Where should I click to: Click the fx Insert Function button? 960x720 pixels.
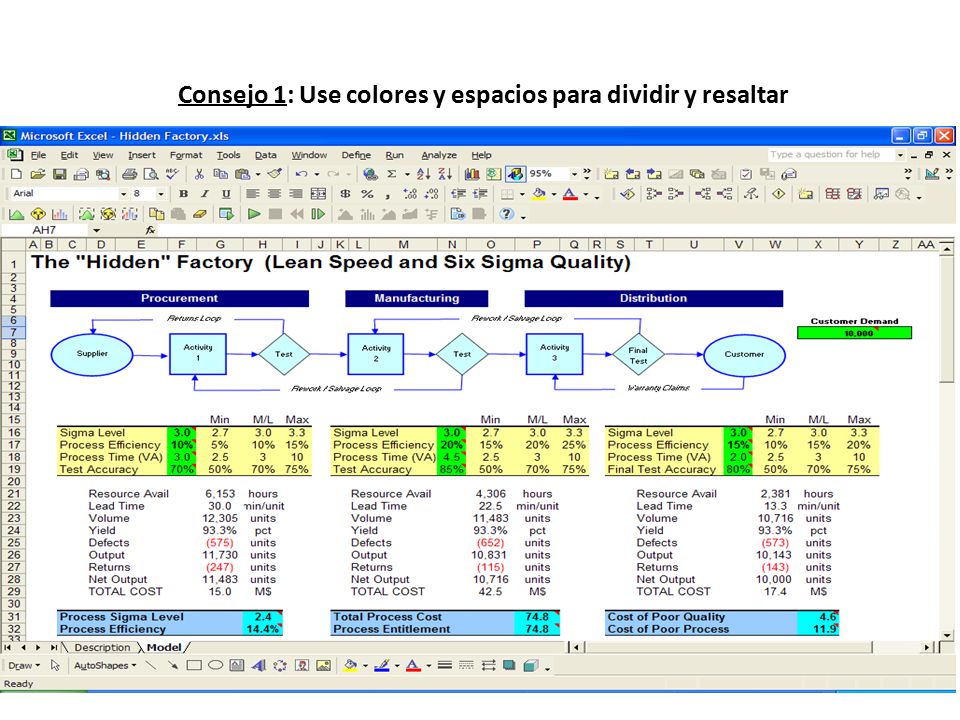[150, 231]
